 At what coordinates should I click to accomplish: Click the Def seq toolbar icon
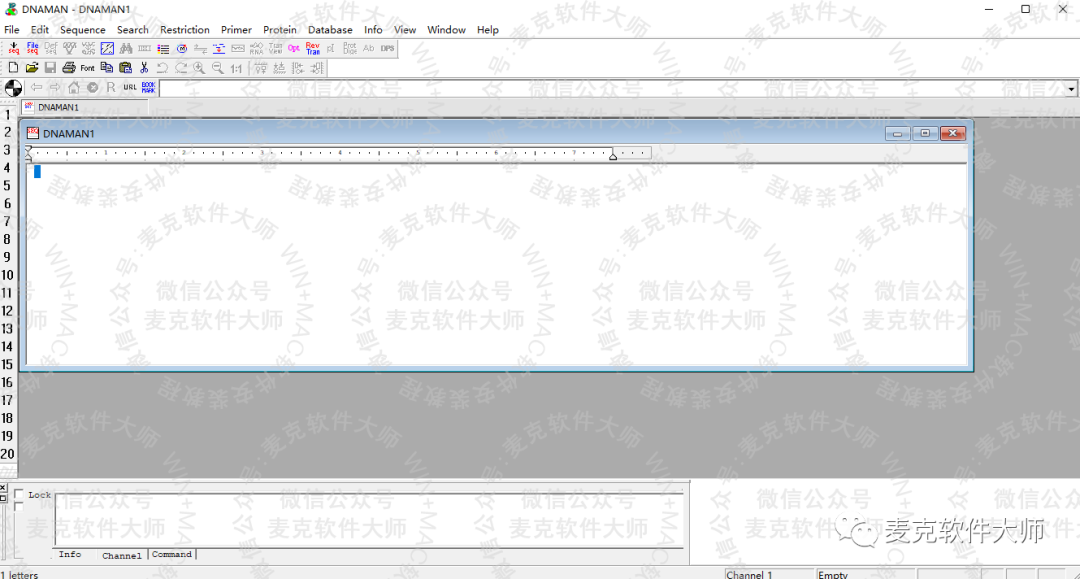pos(51,48)
